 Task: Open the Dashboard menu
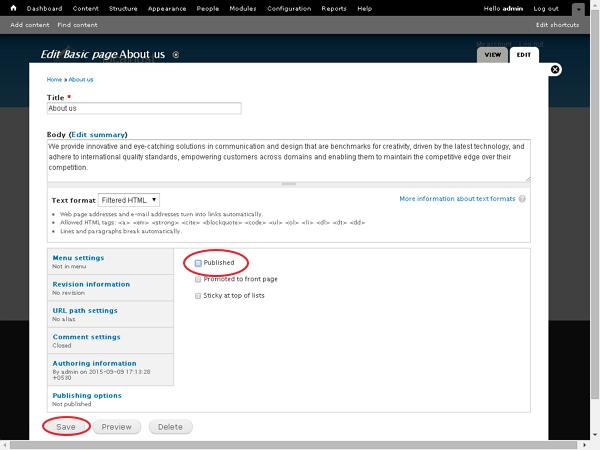click(44, 8)
